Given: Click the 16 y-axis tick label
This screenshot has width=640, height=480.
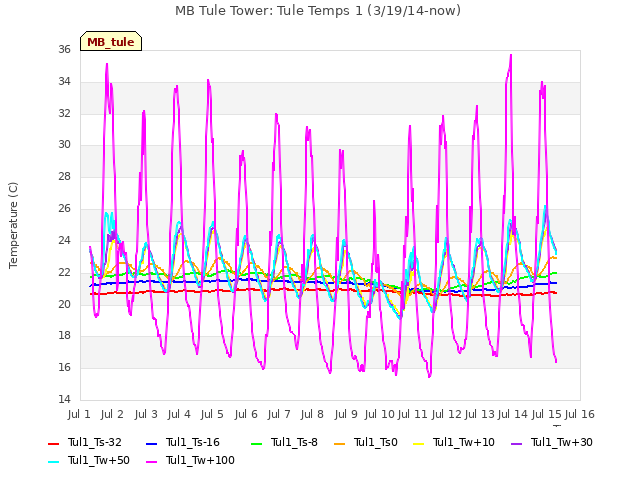Looking at the screenshot, I should coord(64,367).
